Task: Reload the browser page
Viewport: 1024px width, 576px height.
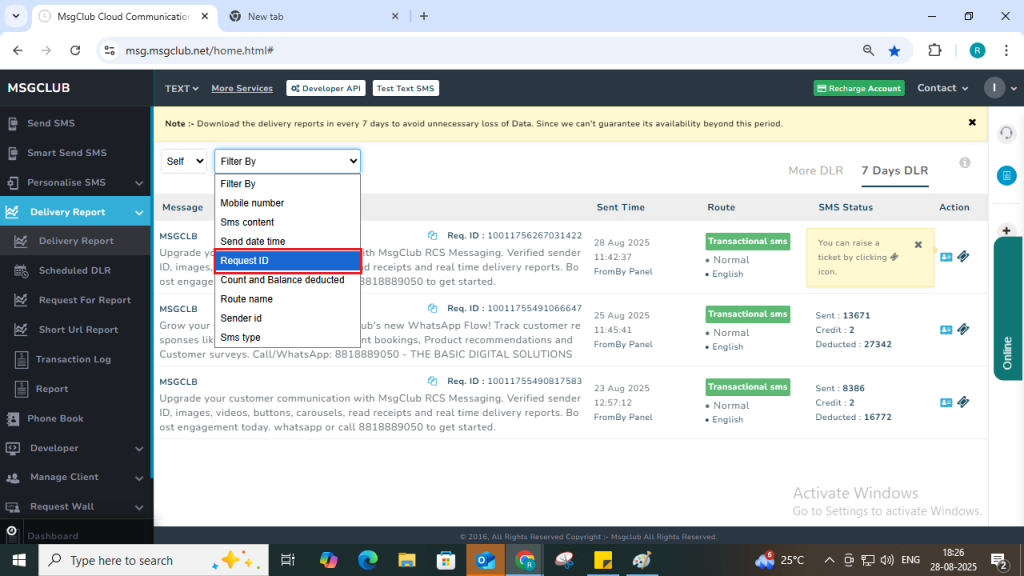Action: 75,50
